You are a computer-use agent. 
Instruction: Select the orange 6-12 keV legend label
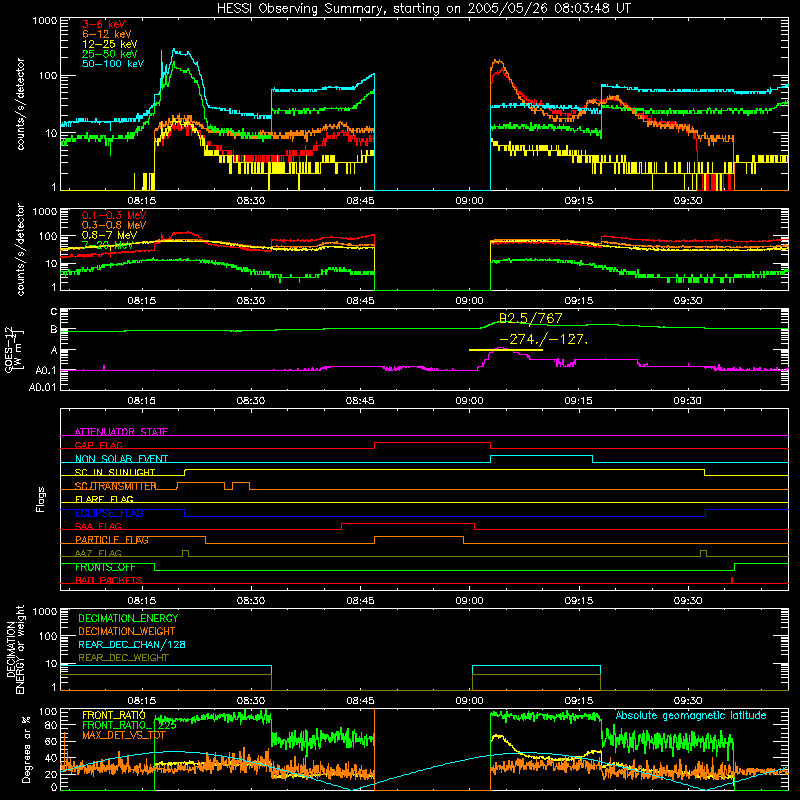tap(107, 34)
